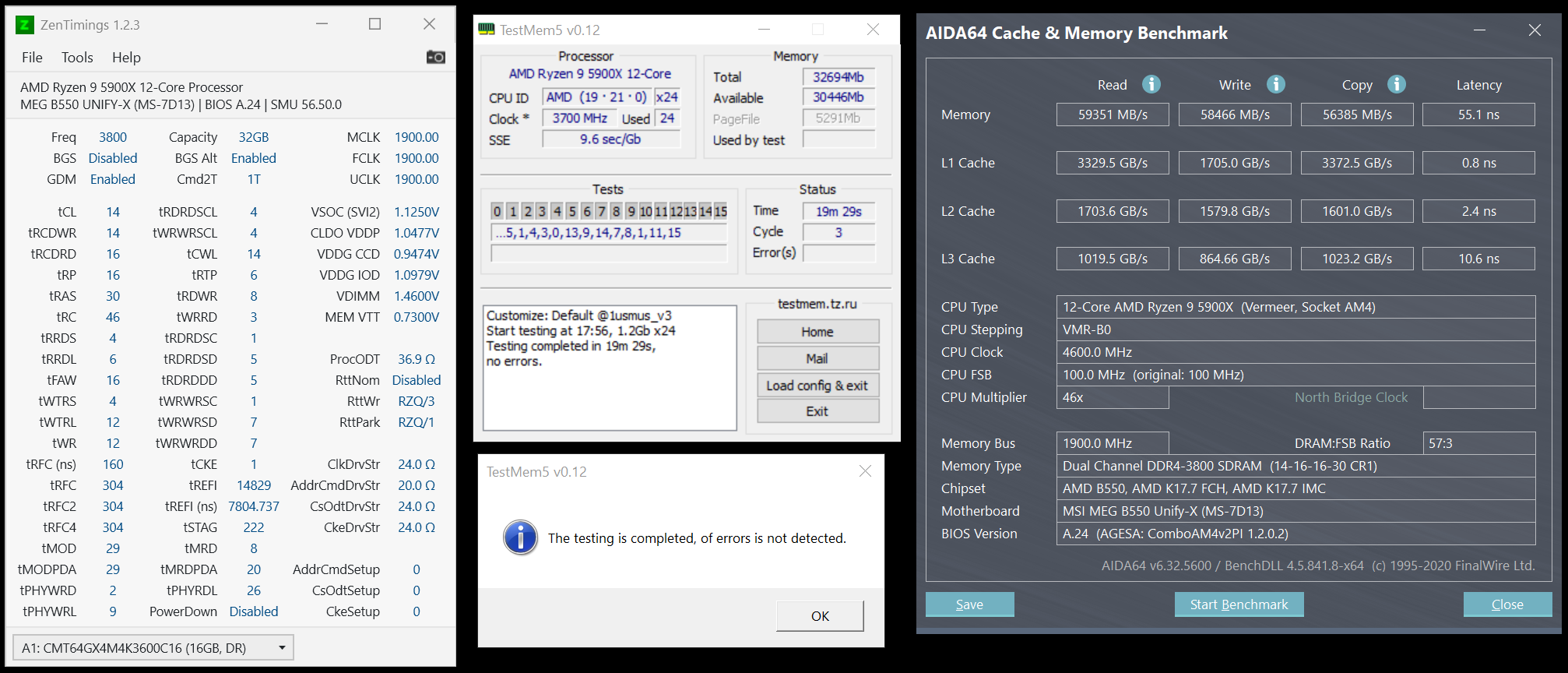The image size is (1568, 673).
Task: Show info for the AIDA64 Read column
Action: click(x=1151, y=84)
